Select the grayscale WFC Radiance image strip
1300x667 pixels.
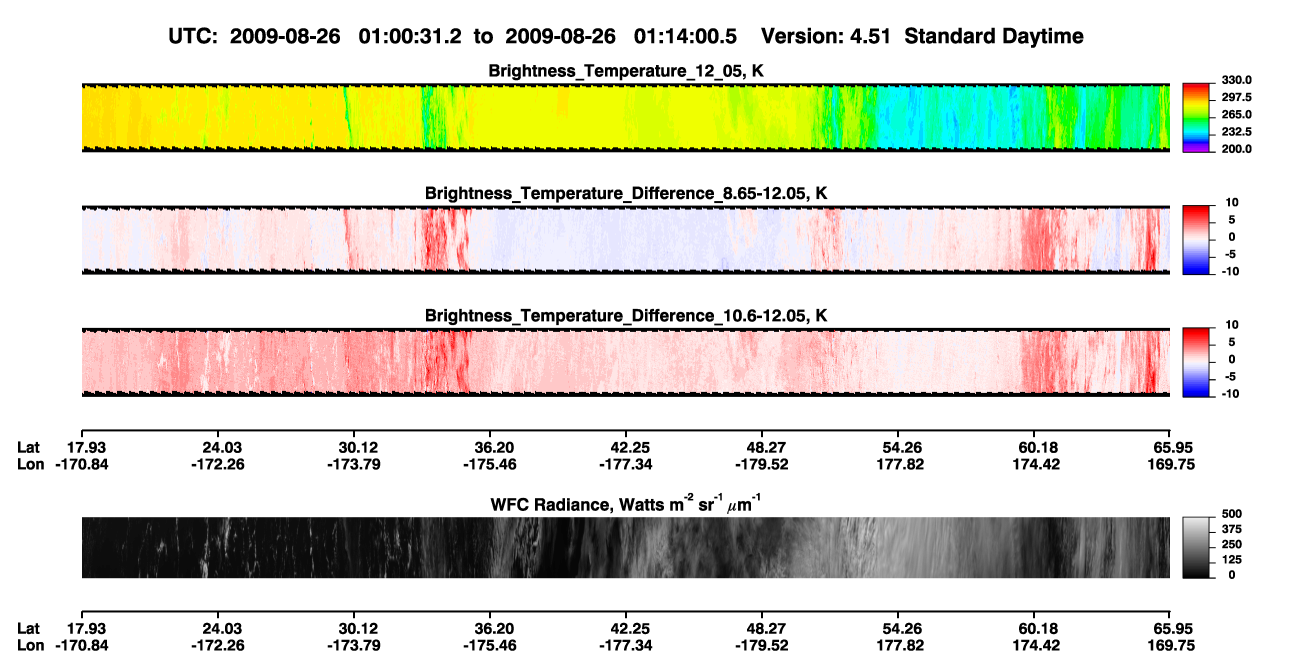coord(625,547)
